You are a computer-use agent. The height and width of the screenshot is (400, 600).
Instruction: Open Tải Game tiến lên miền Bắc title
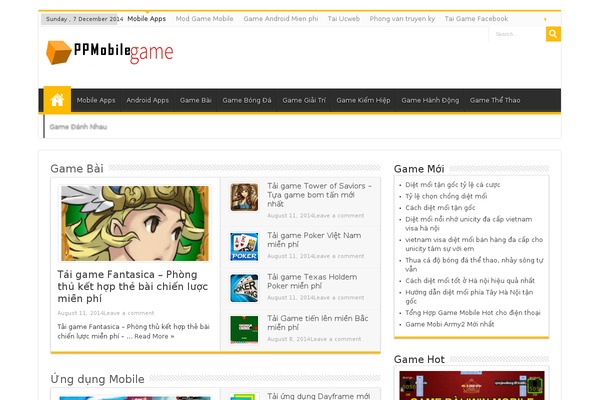tap(318, 323)
